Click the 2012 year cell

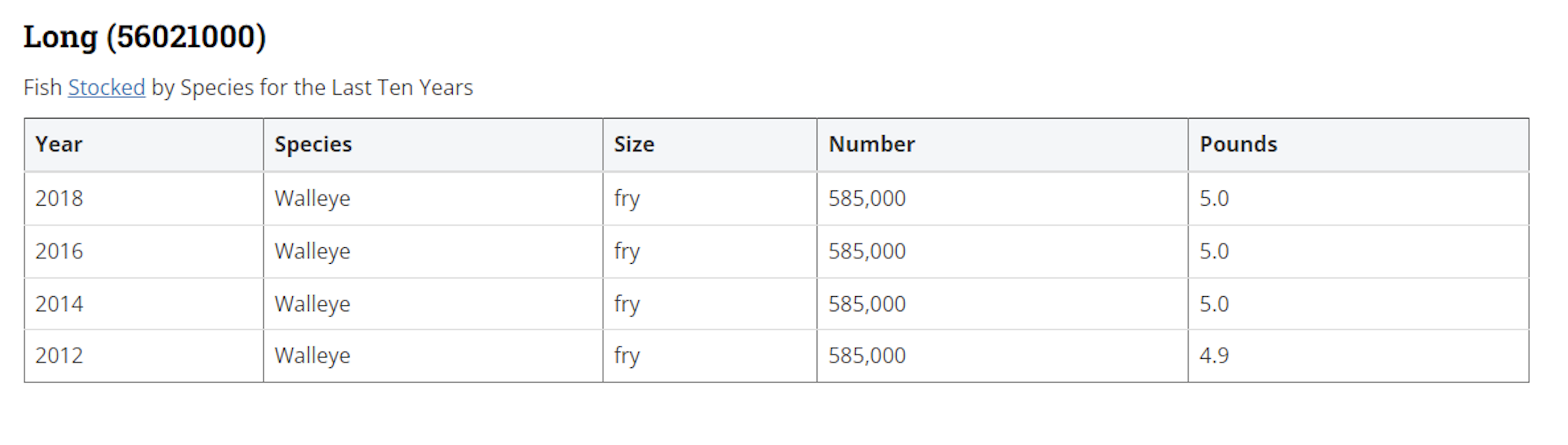59,356
